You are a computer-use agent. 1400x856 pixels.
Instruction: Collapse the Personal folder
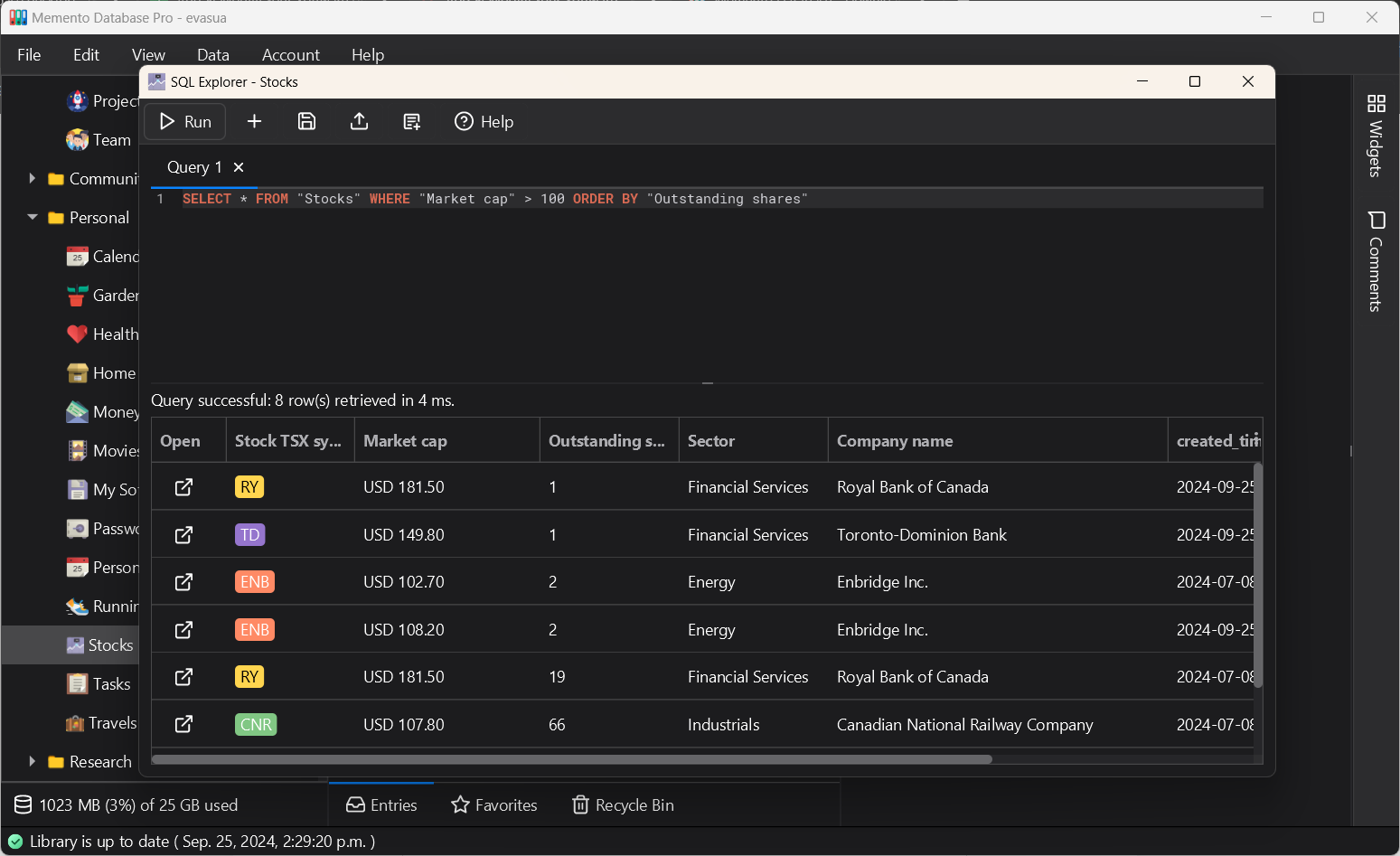point(33,218)
